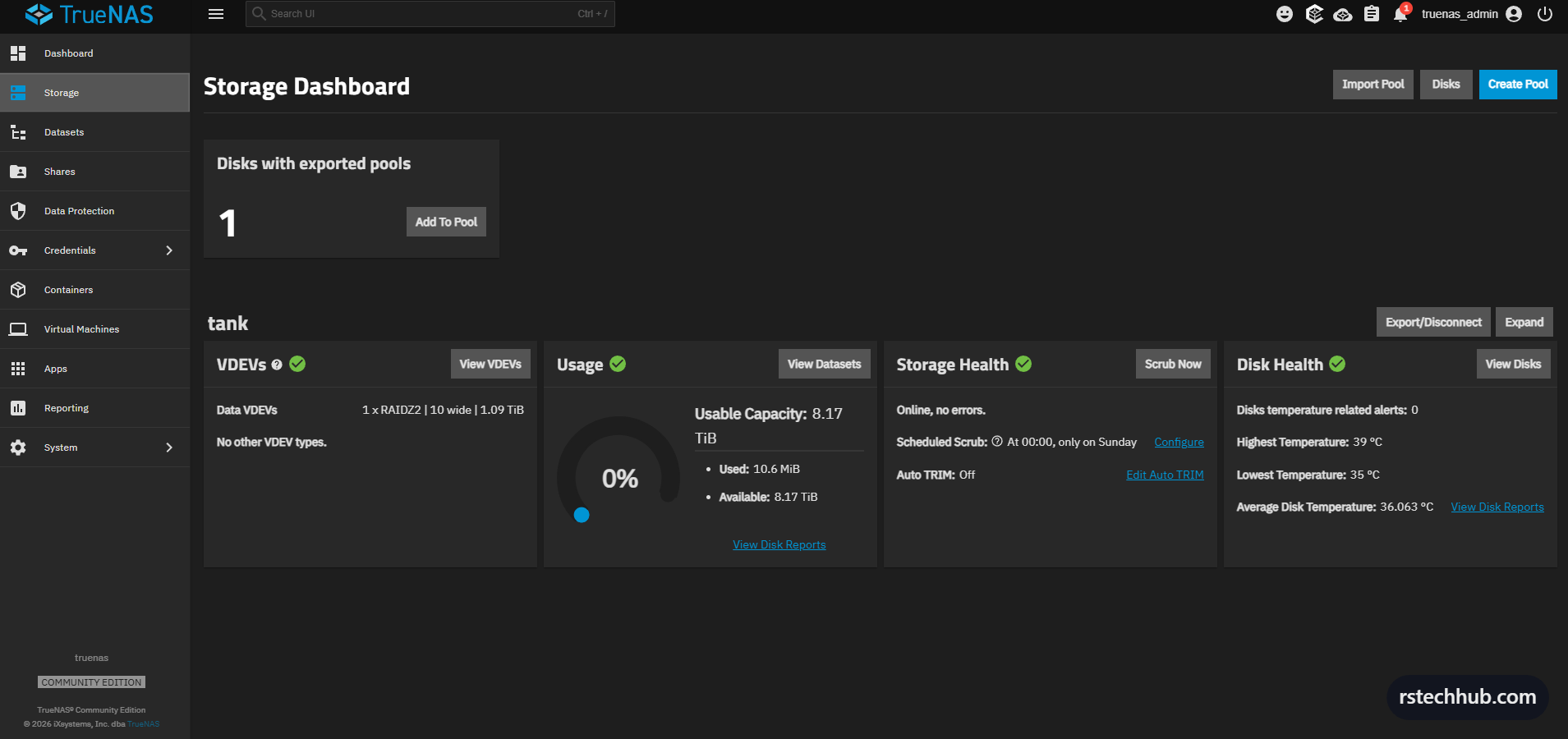Expand the System menu chevron
Screen dimensions: 1568x739
(169, 448)
